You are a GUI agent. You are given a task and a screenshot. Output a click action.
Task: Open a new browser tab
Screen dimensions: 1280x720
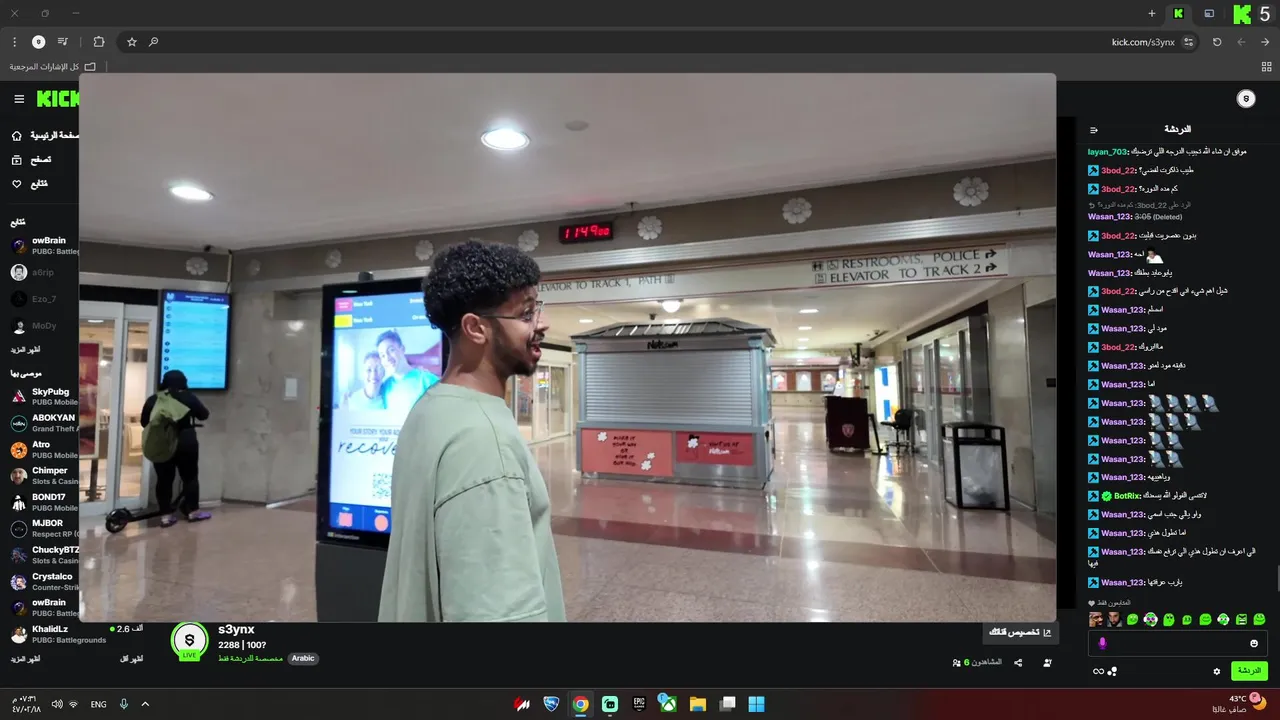[x=1152, y=14]
